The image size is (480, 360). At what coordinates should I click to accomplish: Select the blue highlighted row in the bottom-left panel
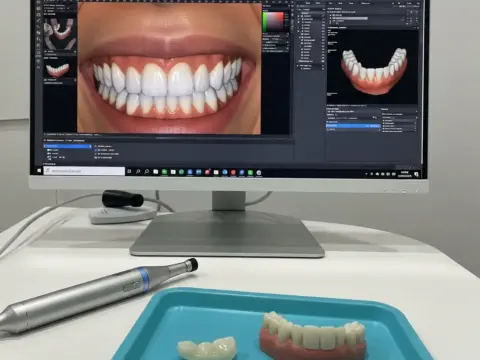67,146
